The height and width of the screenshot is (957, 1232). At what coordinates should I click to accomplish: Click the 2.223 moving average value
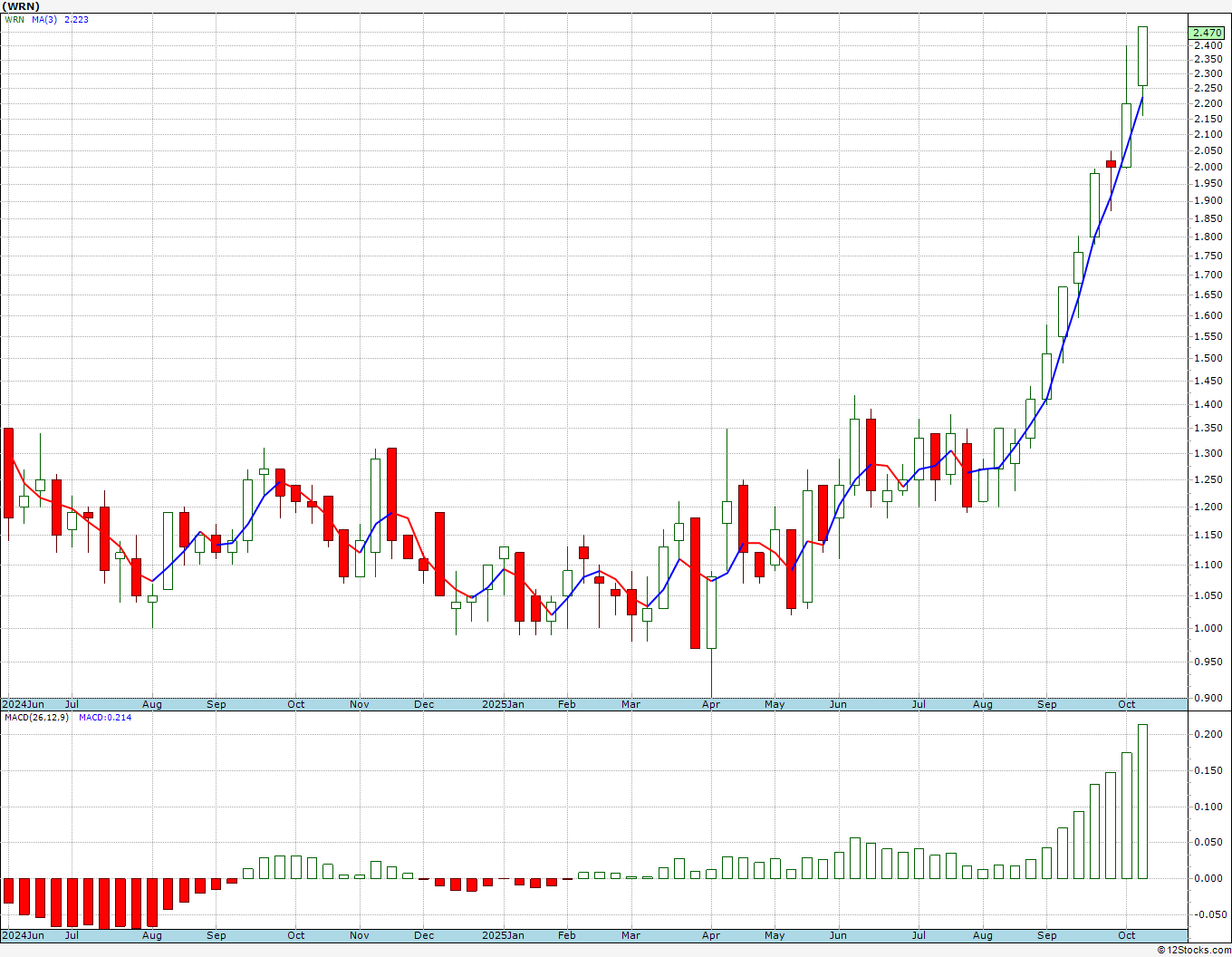pos(76,19)
